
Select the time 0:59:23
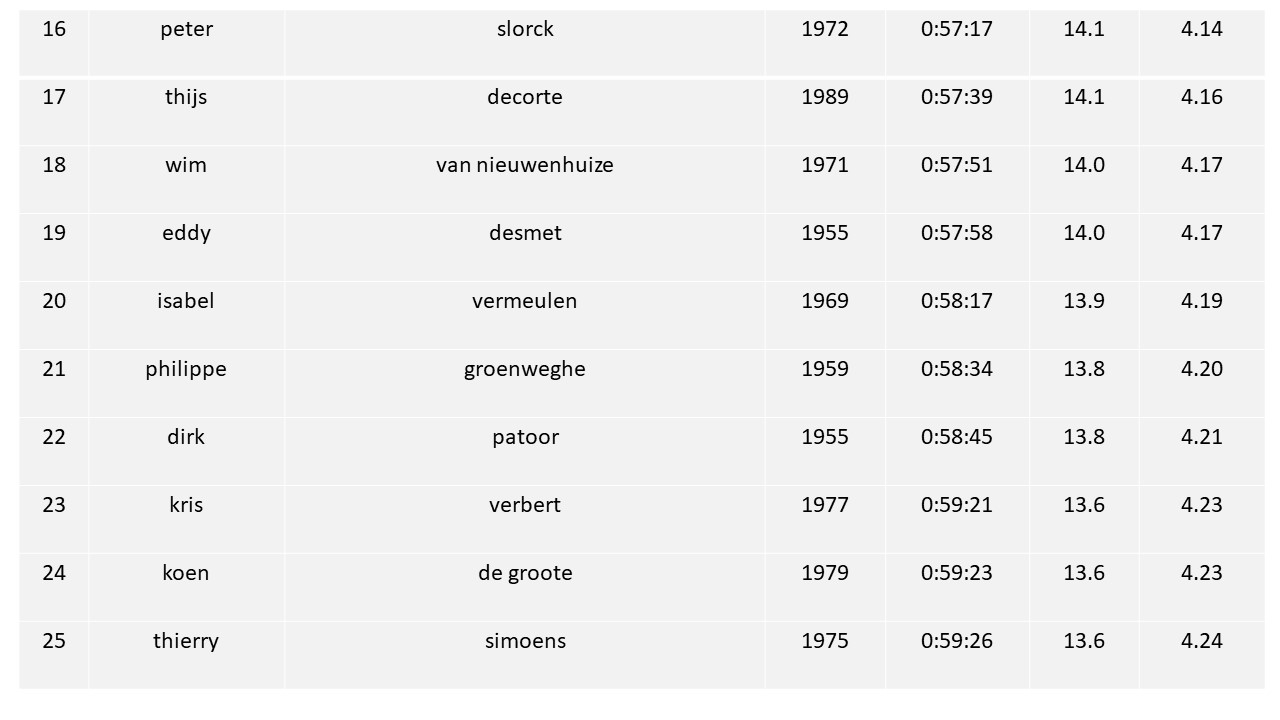pos(957,573)
